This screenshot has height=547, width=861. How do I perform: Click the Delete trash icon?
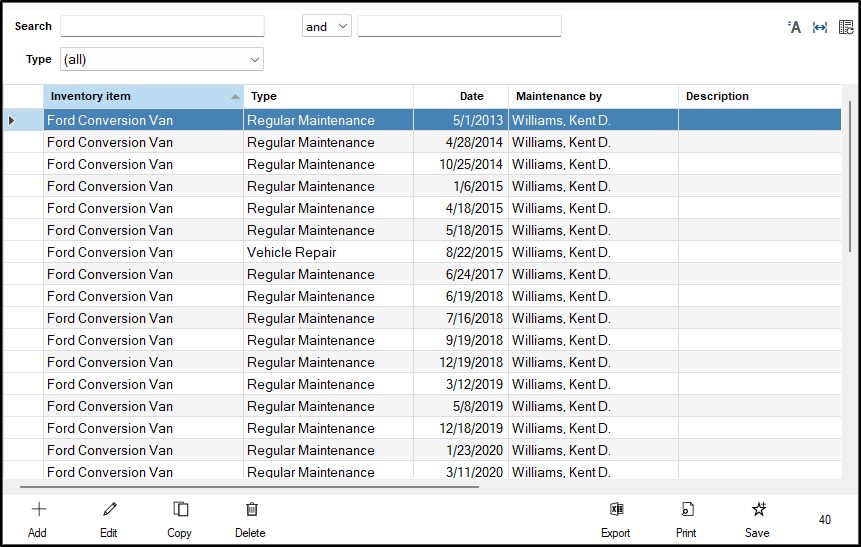coord(251,509)
